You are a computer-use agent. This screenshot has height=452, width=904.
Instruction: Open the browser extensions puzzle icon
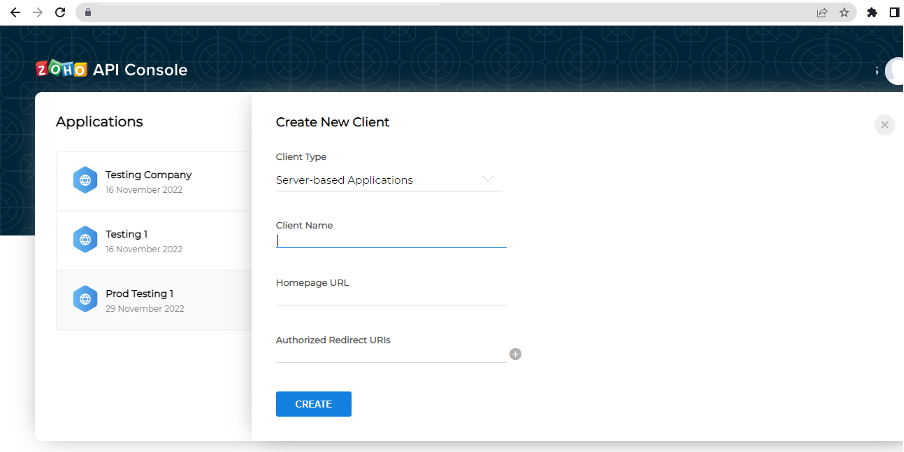pos(872,12)
